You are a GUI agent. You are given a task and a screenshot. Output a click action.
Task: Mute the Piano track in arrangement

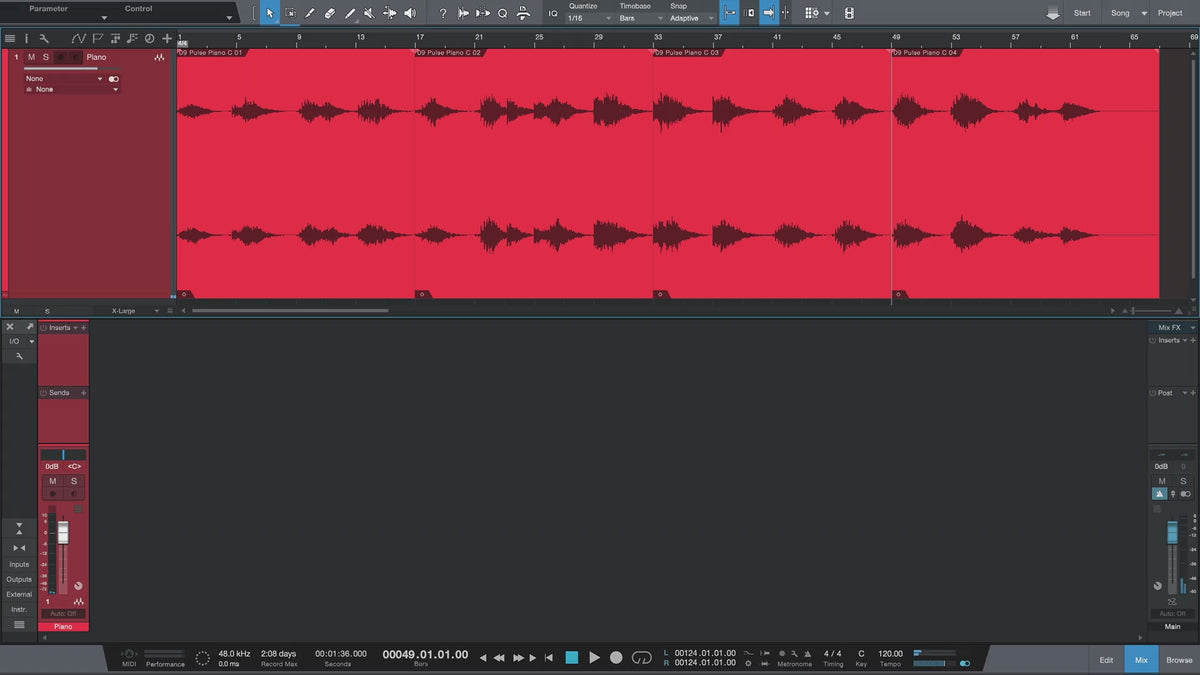[x=31, y=57]
